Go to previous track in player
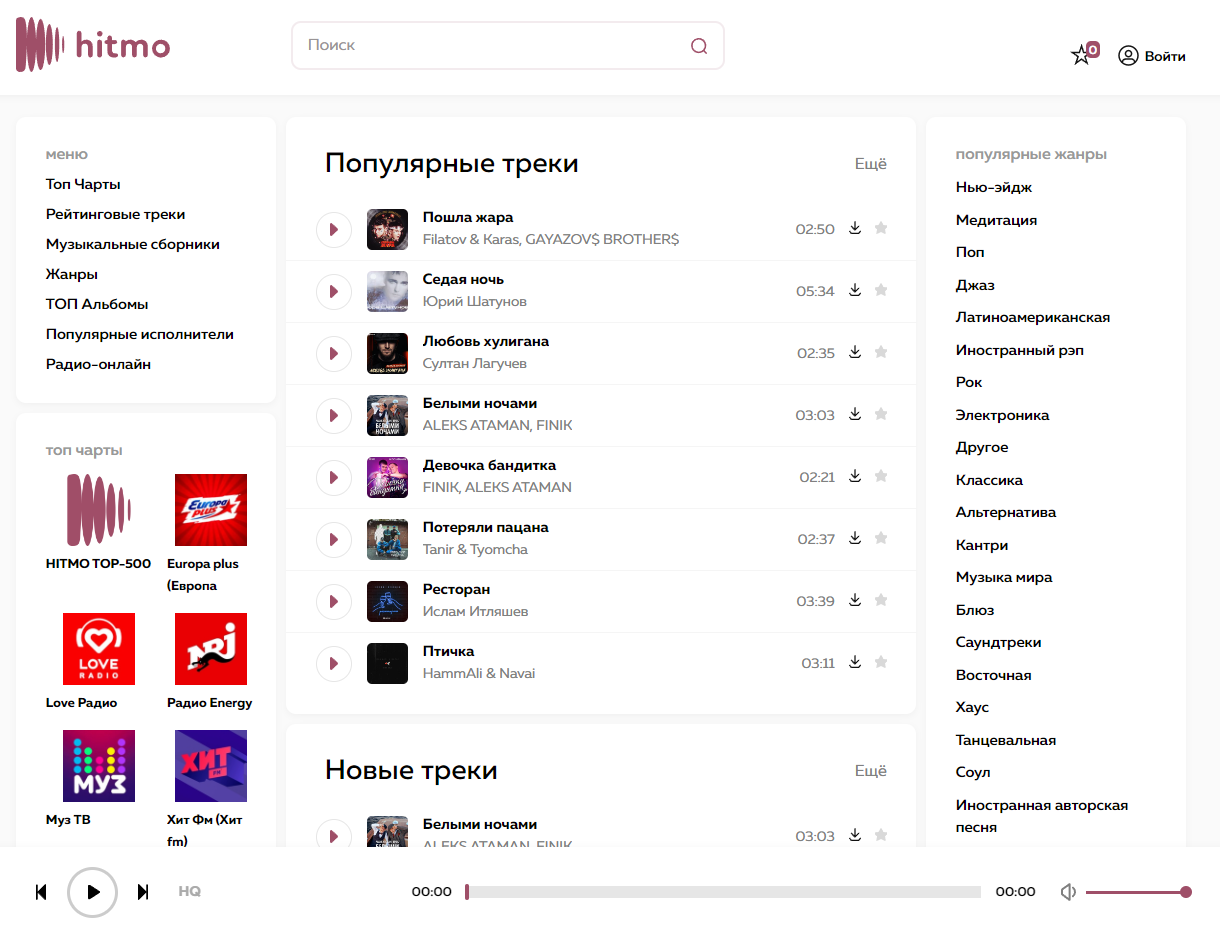1220x933 pixels. [x=41, y=892]
